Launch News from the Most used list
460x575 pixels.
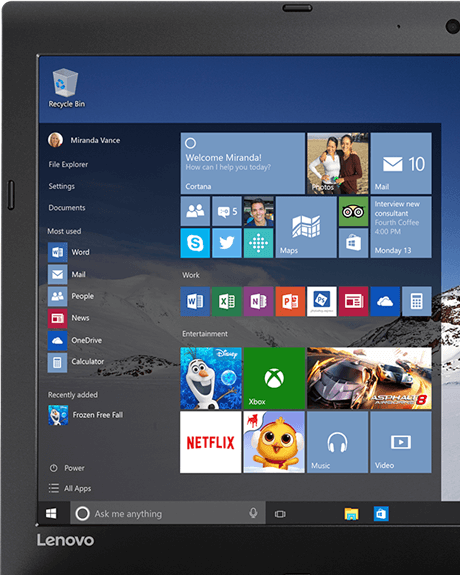(69, 318)
